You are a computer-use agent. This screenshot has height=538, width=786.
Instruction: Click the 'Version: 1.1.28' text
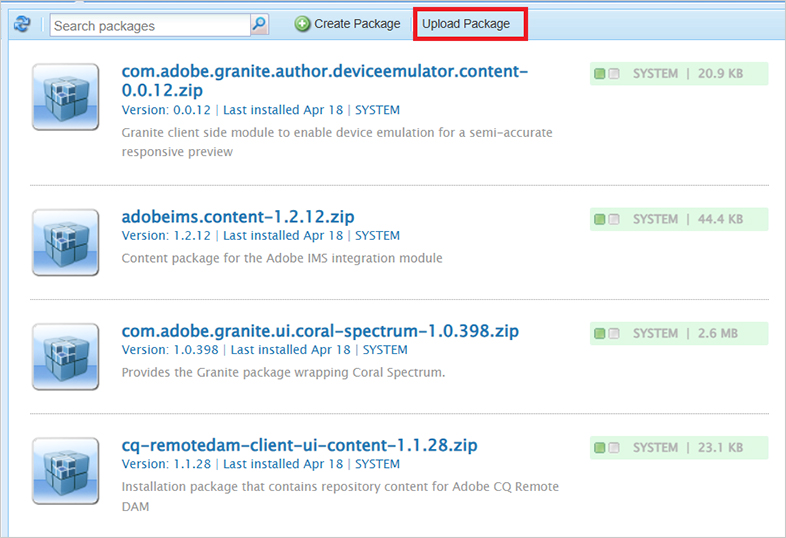point(166,464)
